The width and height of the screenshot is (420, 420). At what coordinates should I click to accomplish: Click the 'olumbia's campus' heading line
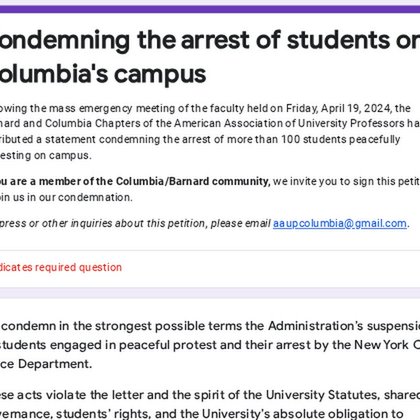(x=103, y=74)
